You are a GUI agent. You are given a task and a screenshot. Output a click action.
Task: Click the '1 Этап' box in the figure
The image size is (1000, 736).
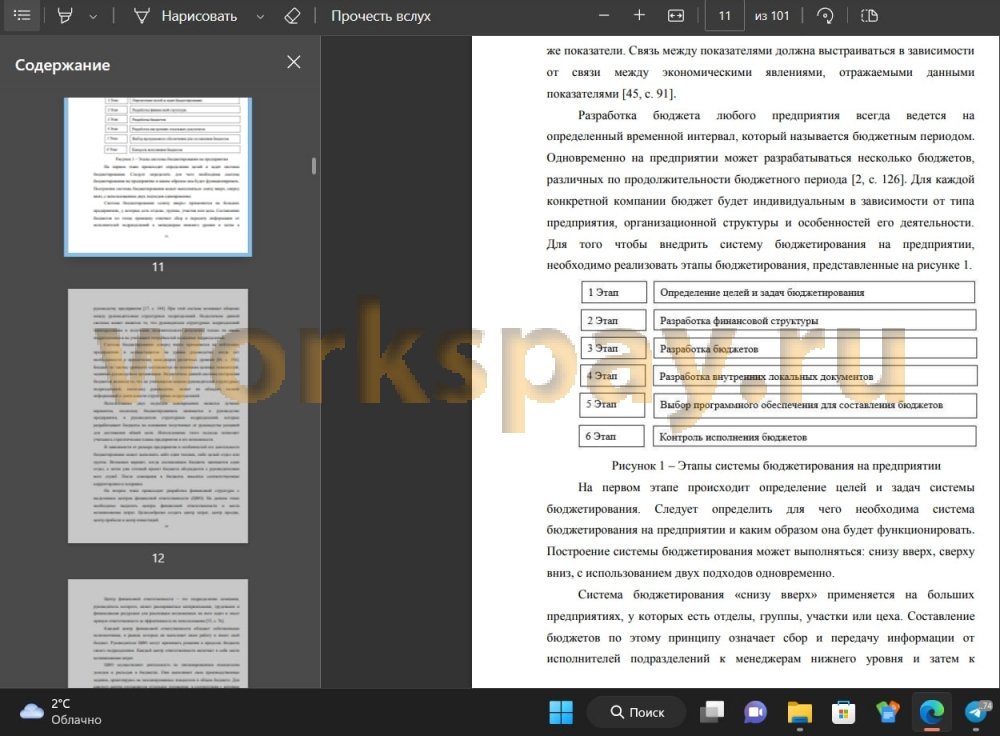[x=614, y=292]
